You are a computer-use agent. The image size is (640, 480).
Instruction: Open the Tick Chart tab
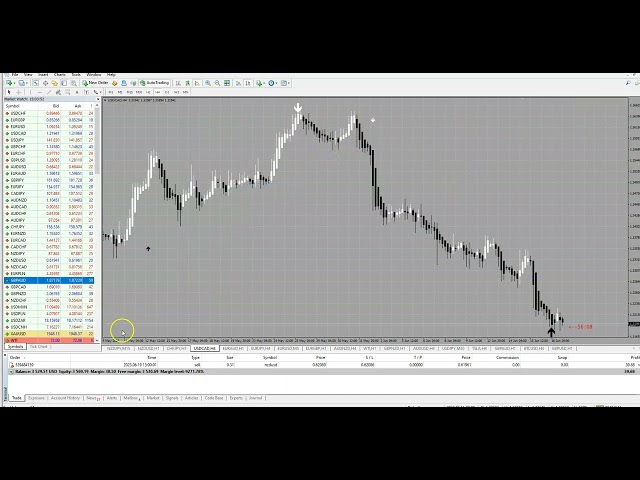(x=38, y=346)
